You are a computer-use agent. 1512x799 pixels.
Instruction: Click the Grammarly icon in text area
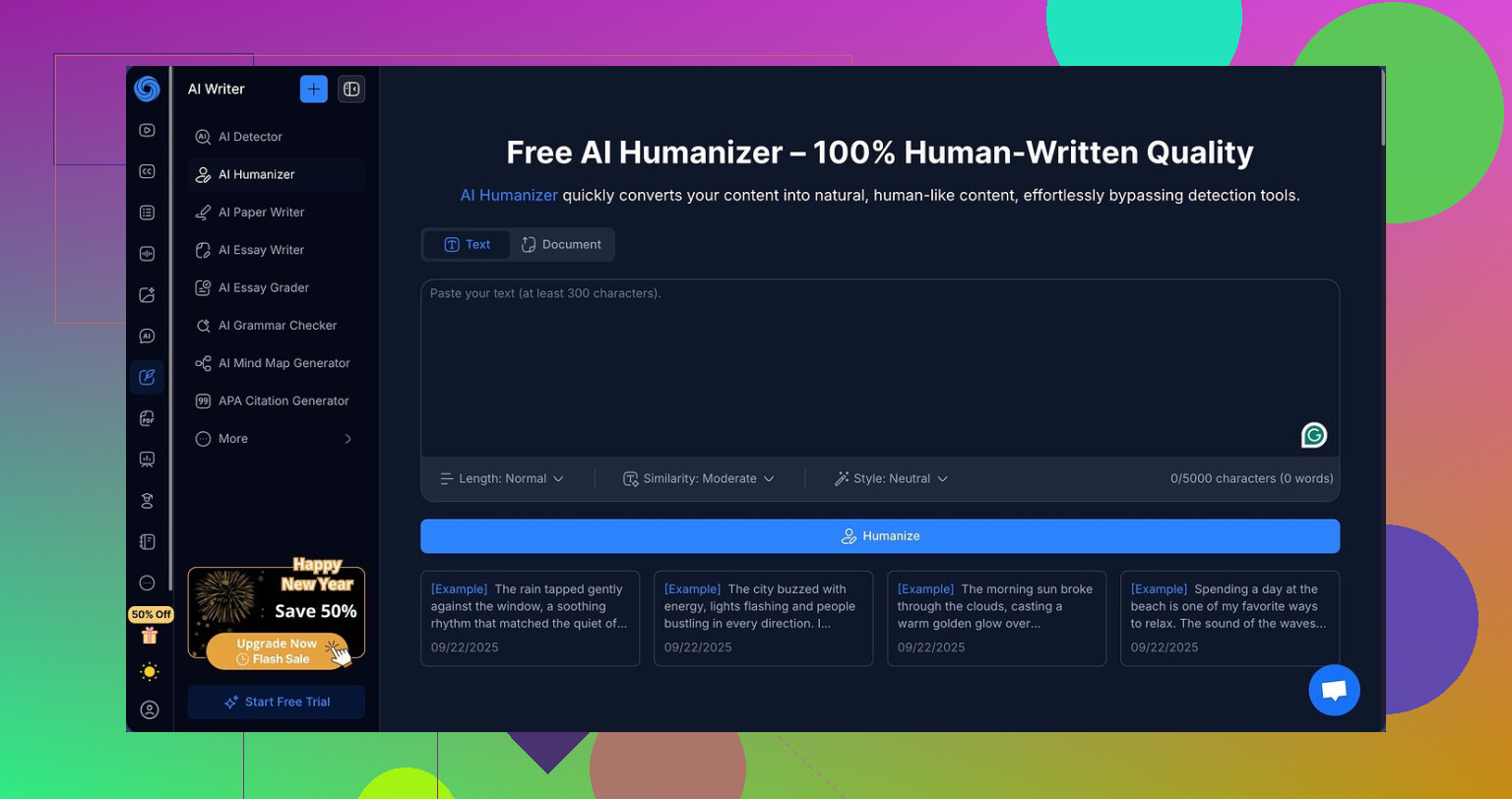point(1313,435)
